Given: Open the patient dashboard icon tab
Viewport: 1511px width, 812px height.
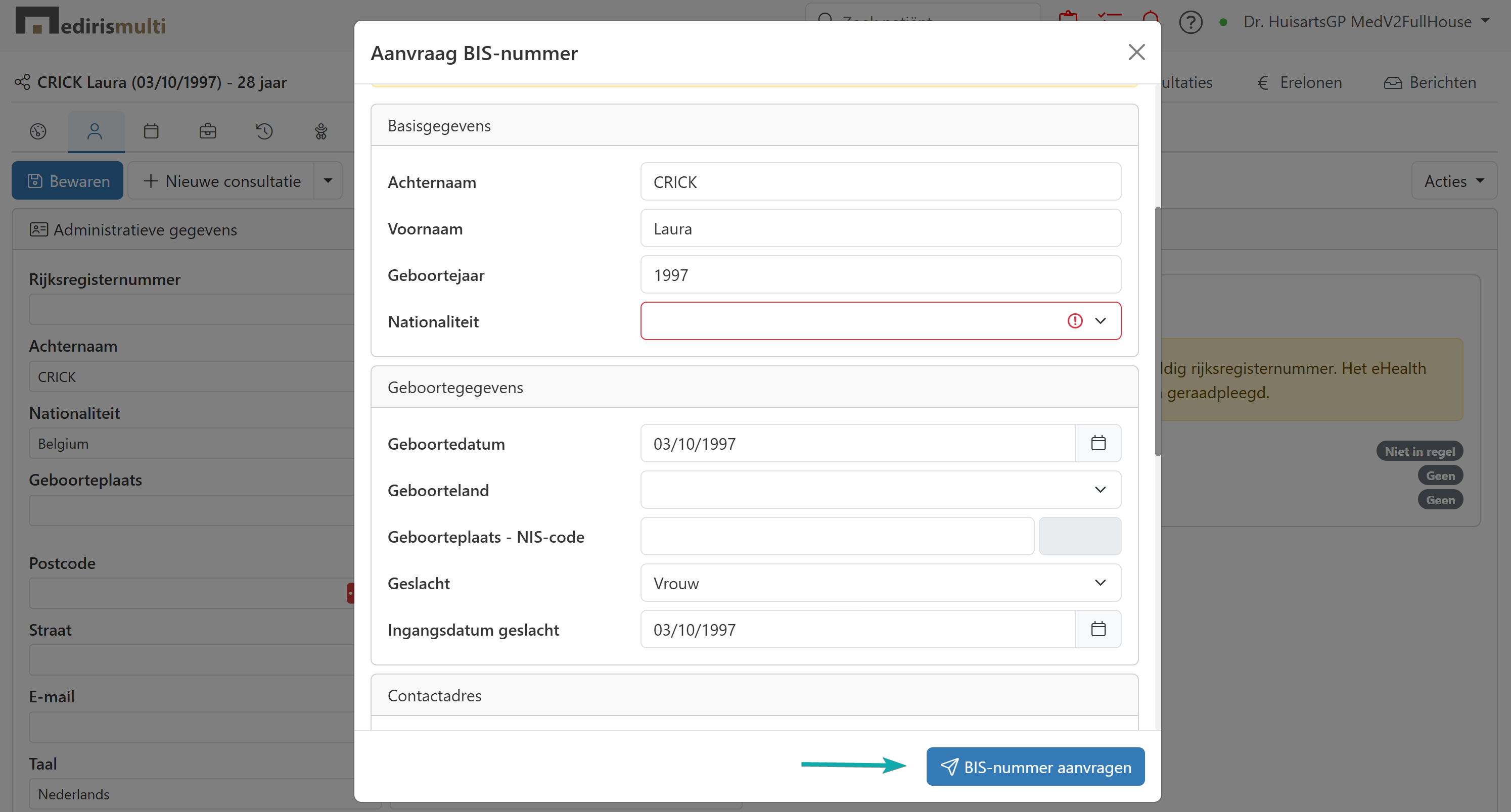Looking at the screenshot, I should (38, 131).
